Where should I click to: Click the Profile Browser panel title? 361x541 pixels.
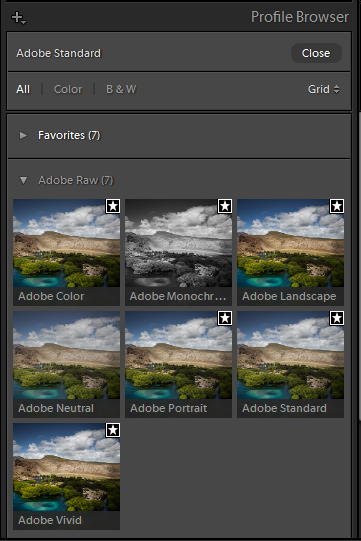pyautogui.click(x=300, y=17)
